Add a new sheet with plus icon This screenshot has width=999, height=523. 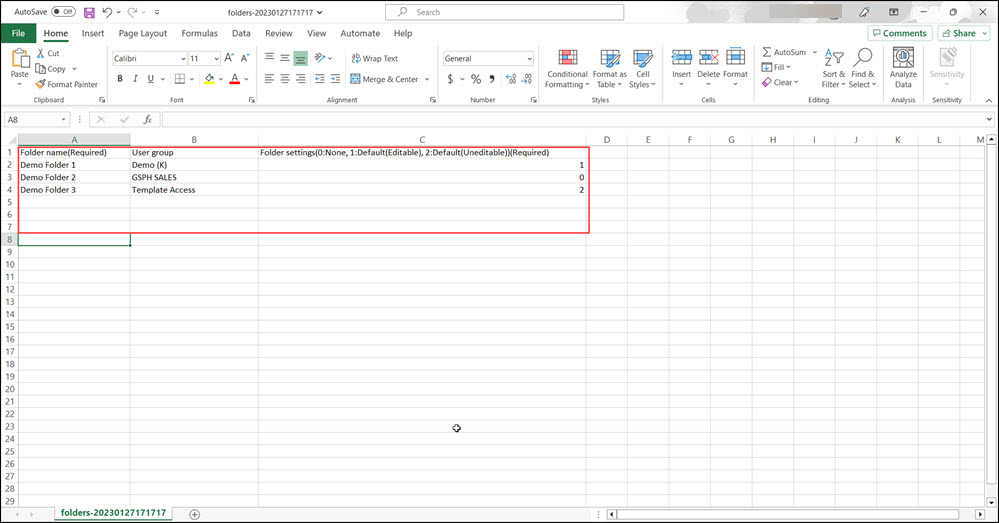195,514
